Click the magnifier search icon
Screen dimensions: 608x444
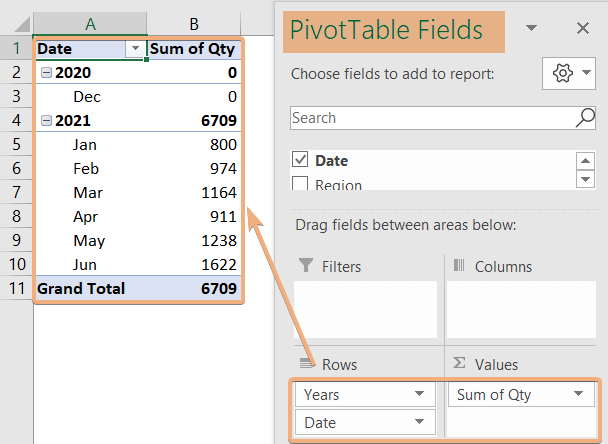click(x=585, y=118)
